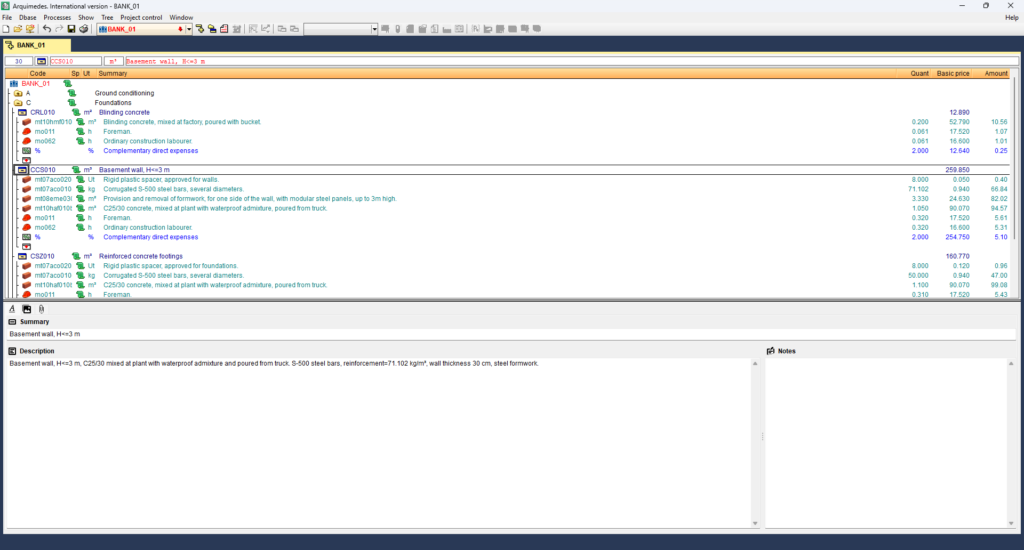Click the Description panel icon

(12, 351)
